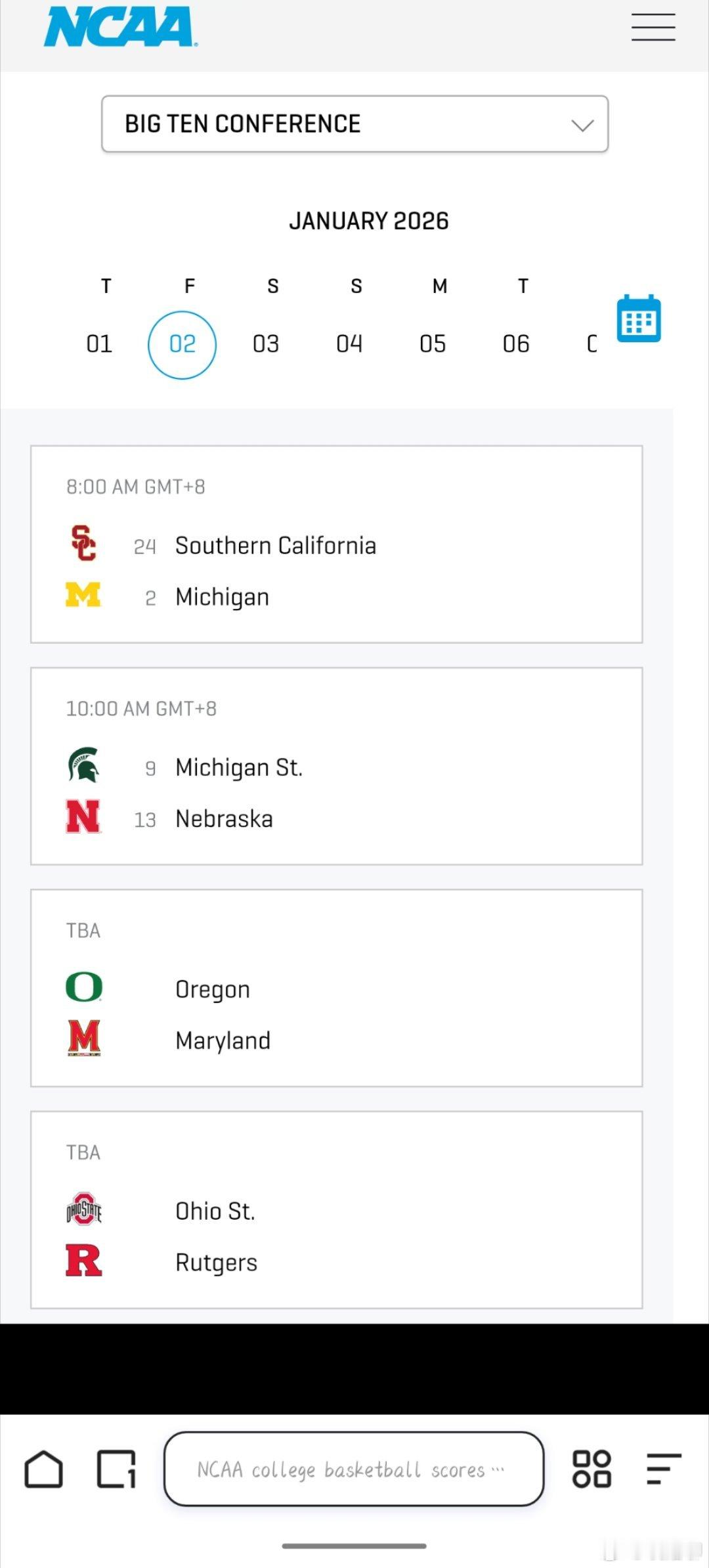
Task: Tap the browser home icon
Action: [44, 1469]
